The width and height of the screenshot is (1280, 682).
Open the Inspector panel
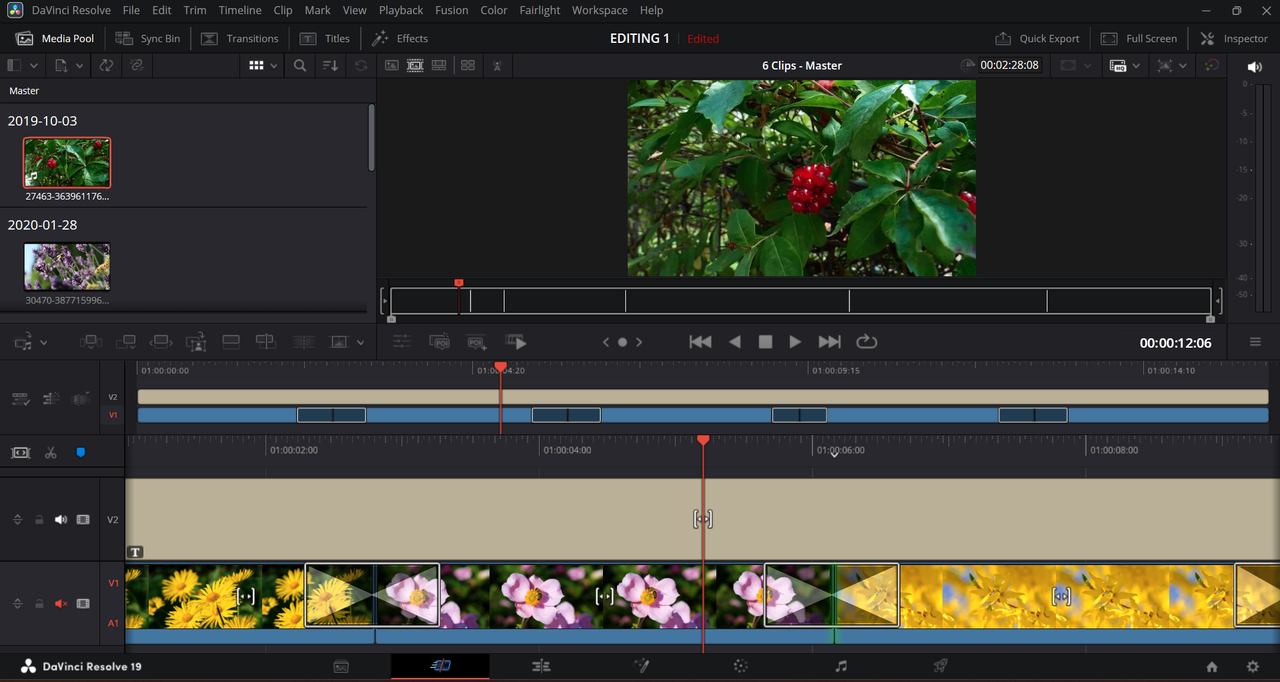pos(1234,38)
